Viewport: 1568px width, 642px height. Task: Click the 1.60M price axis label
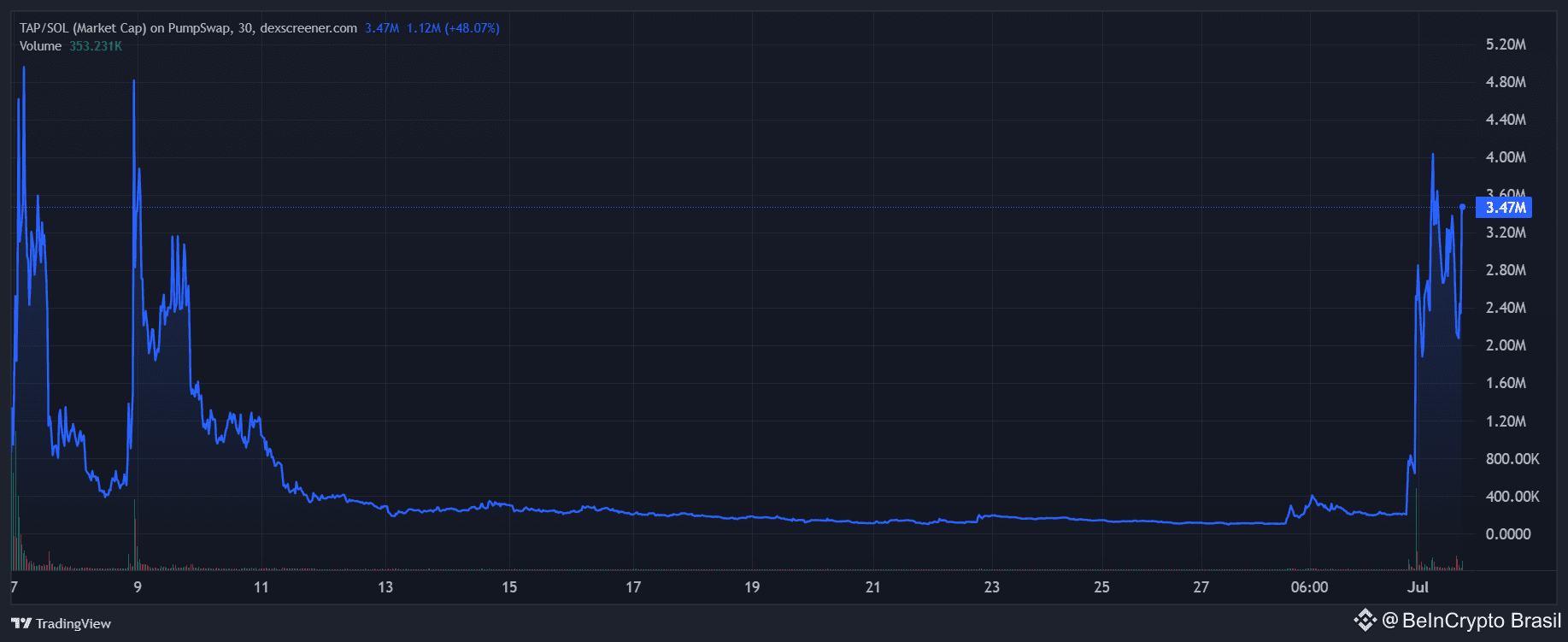click(1506, 383)
